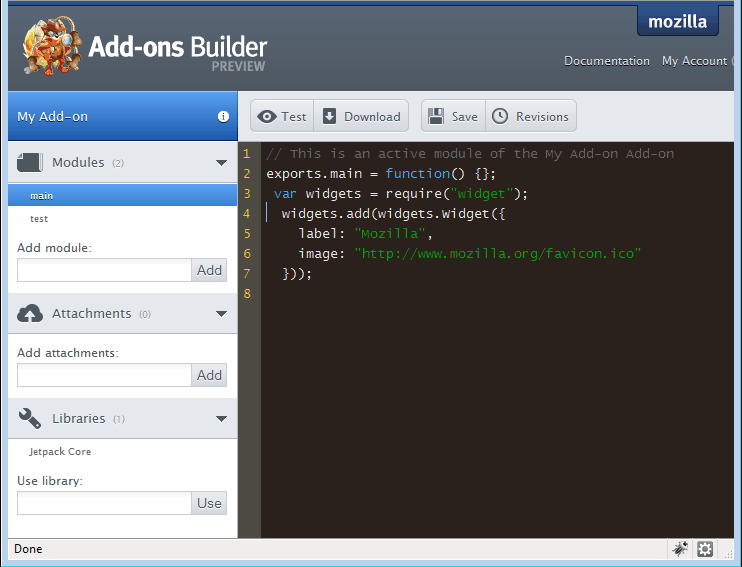The image size is (742, 567).
Task: Collapse the Modules section arrow
Action: click(x=221, y=163)
